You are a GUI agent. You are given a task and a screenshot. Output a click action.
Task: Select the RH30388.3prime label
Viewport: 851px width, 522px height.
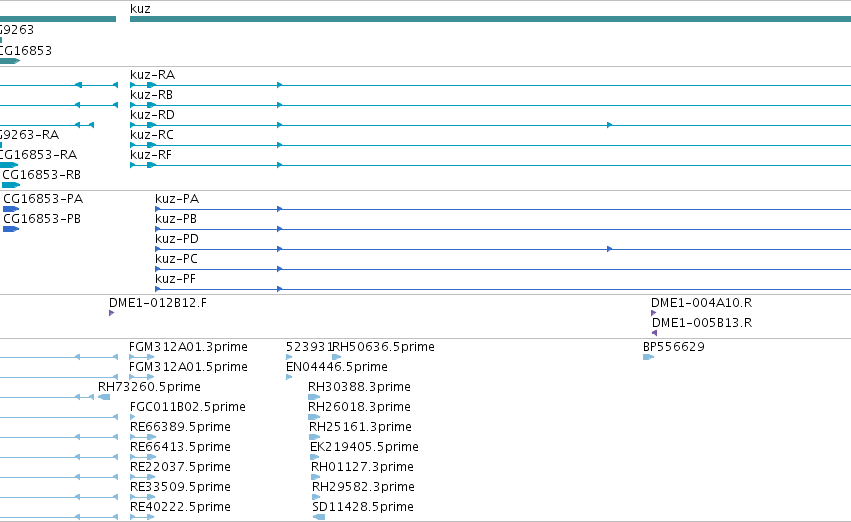tap(359, 387)
